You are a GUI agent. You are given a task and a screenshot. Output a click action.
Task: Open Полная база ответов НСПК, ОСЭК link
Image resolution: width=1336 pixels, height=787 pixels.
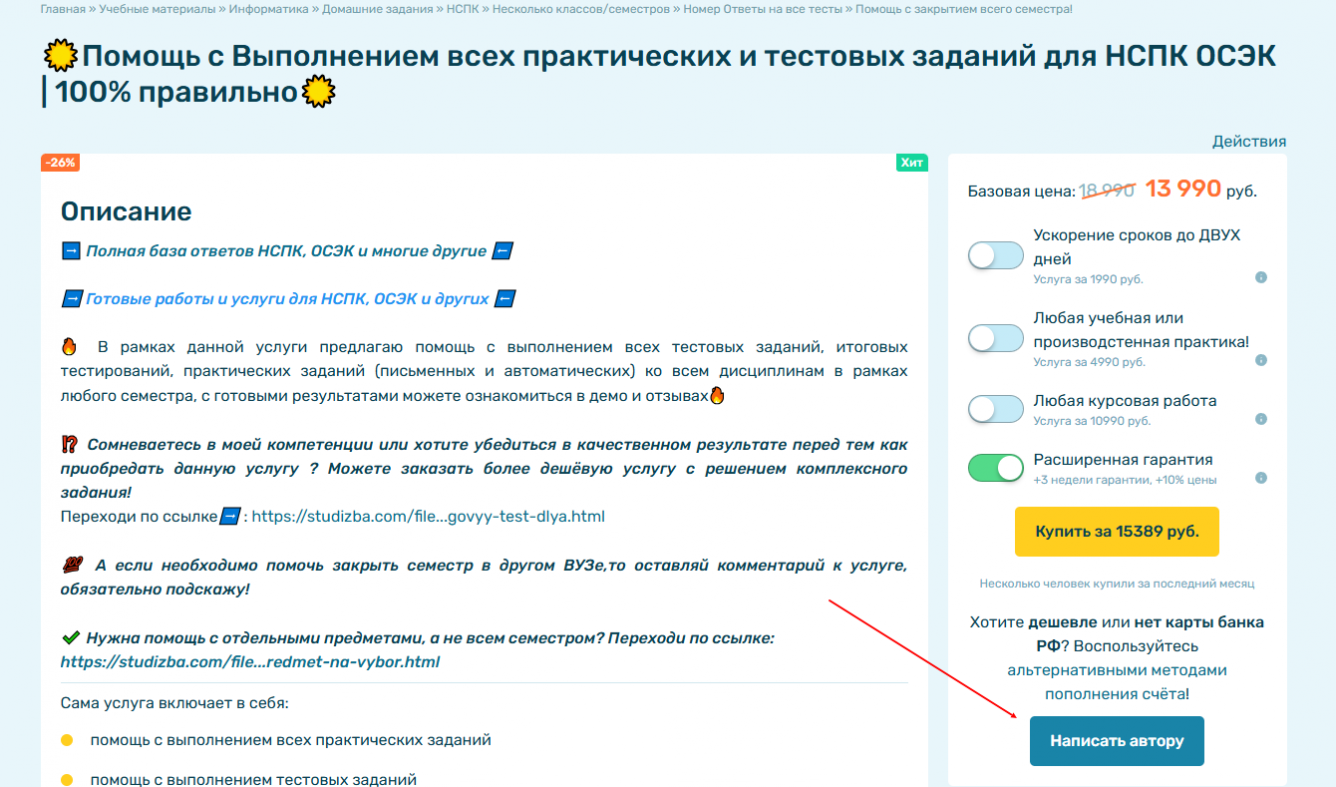[286, 251]
